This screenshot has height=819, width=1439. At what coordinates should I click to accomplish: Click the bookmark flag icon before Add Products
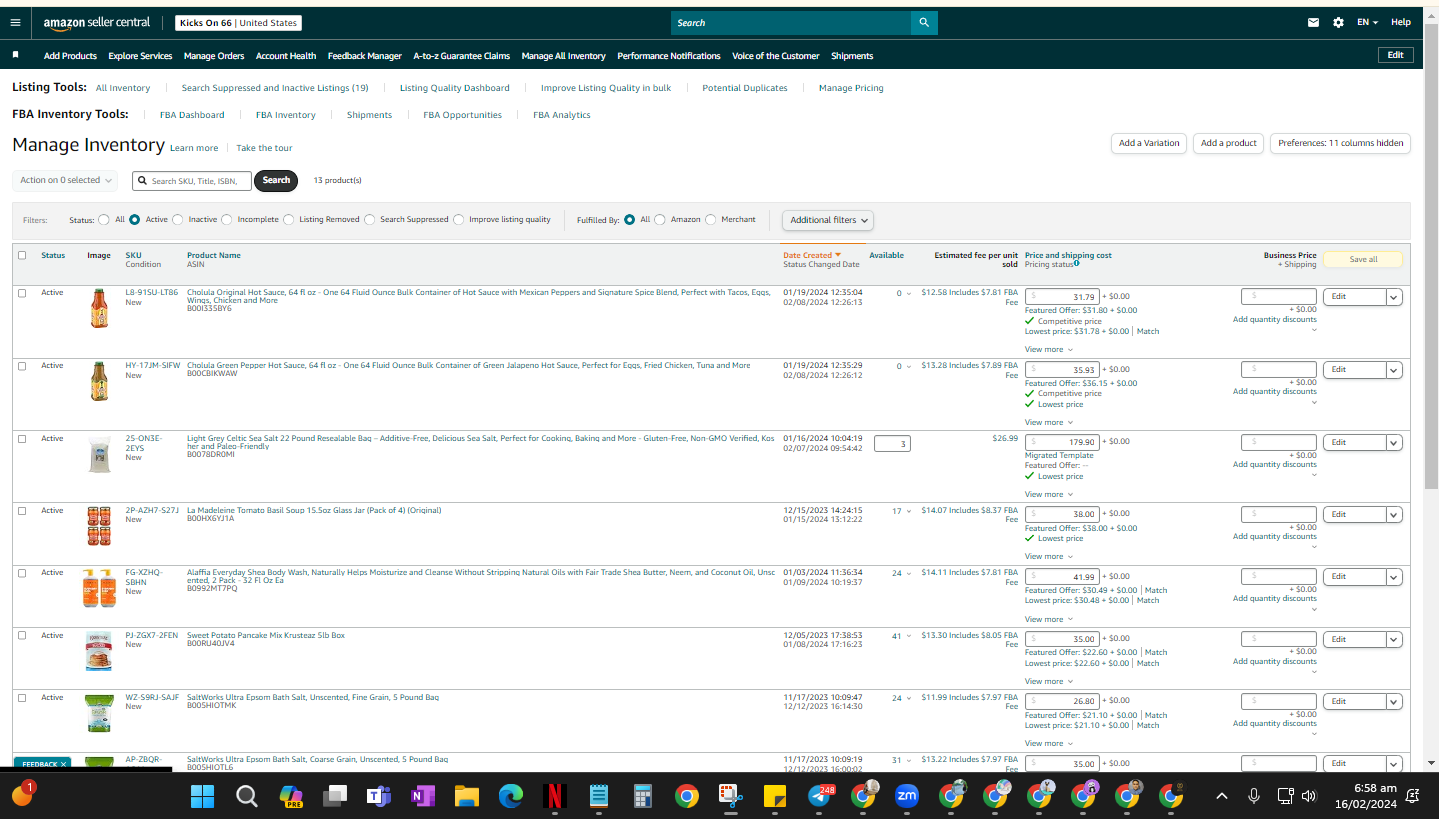coord(15,55)
